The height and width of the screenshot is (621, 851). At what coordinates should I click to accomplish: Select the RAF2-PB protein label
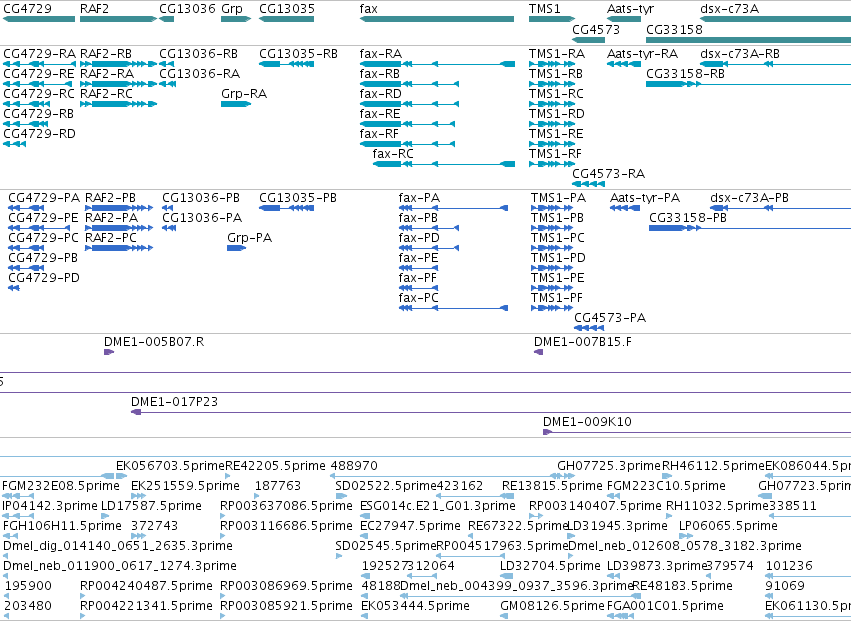[x=111, y=198]
